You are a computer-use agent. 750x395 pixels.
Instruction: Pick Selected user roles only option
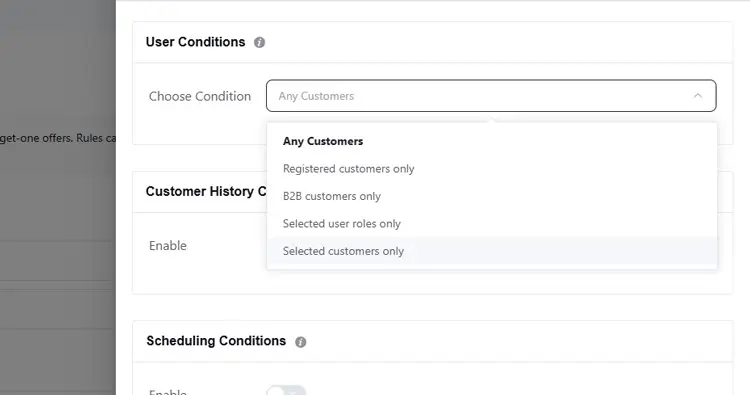[x=492, y=223]
